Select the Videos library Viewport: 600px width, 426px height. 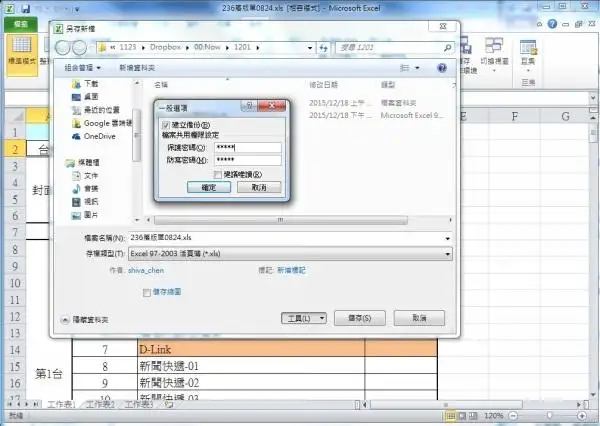(x=85, y=202)
